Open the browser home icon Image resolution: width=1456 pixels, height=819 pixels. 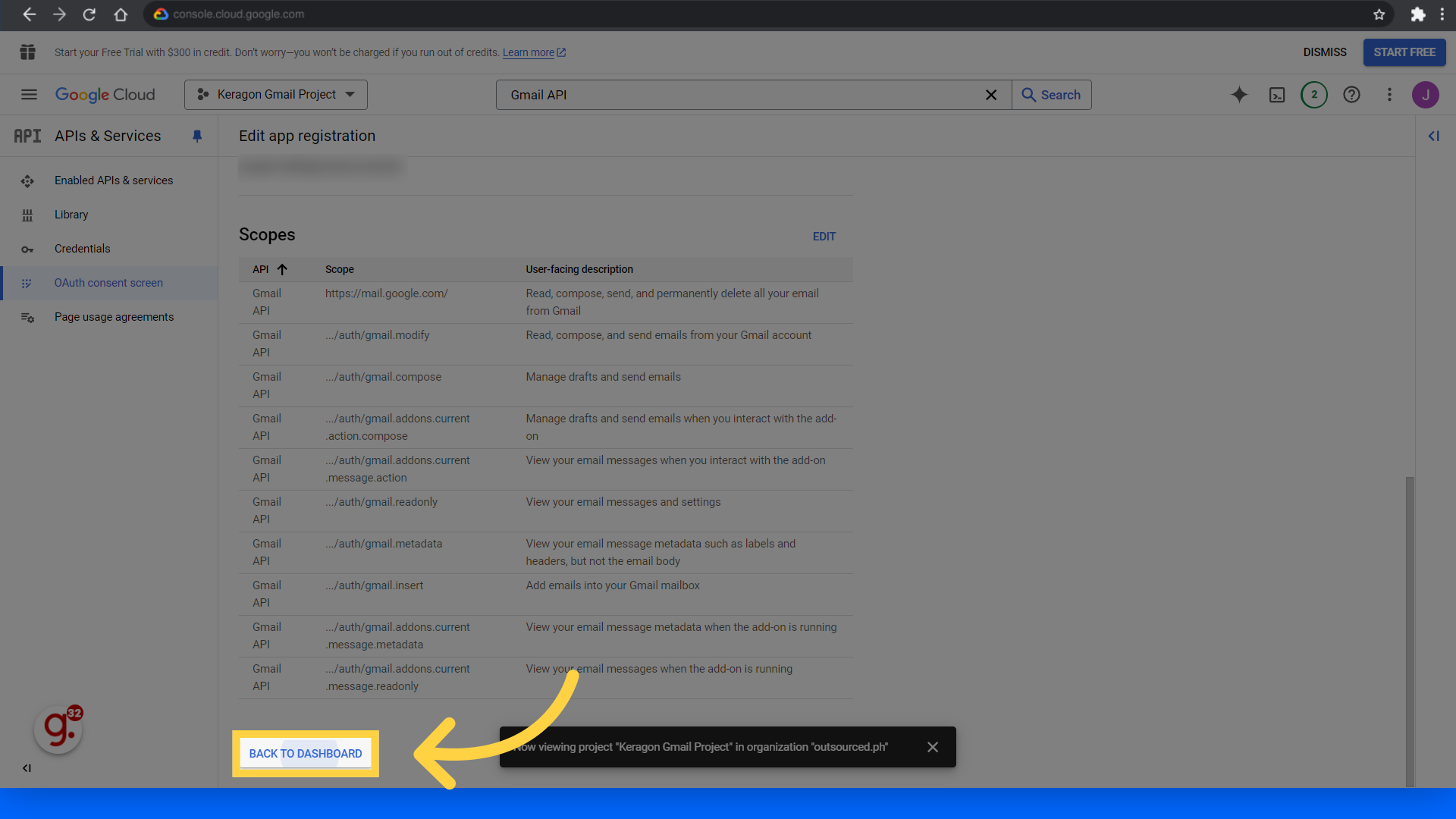121,14
